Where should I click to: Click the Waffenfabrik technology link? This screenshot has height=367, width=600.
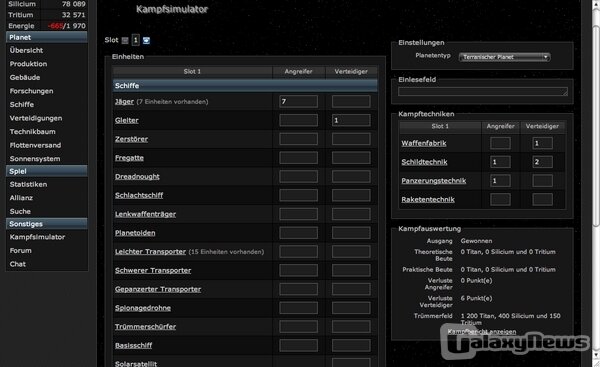tap(424, 144)
